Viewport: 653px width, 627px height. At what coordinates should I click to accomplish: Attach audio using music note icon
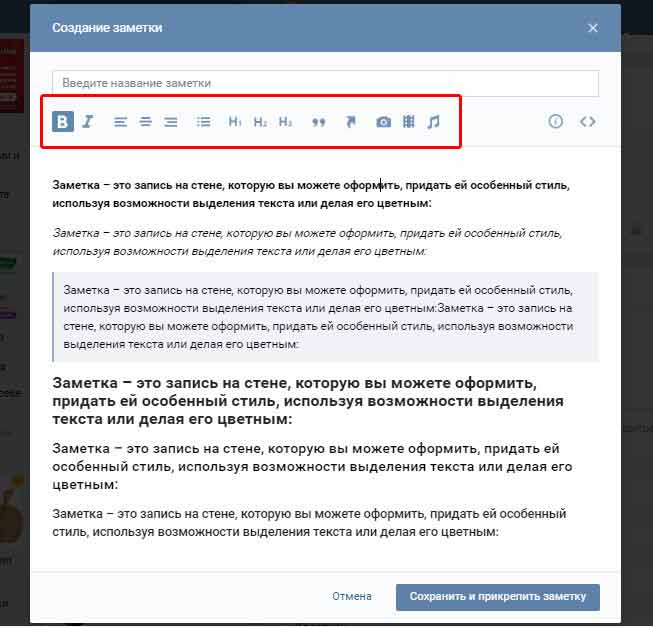tap(434, 122)
